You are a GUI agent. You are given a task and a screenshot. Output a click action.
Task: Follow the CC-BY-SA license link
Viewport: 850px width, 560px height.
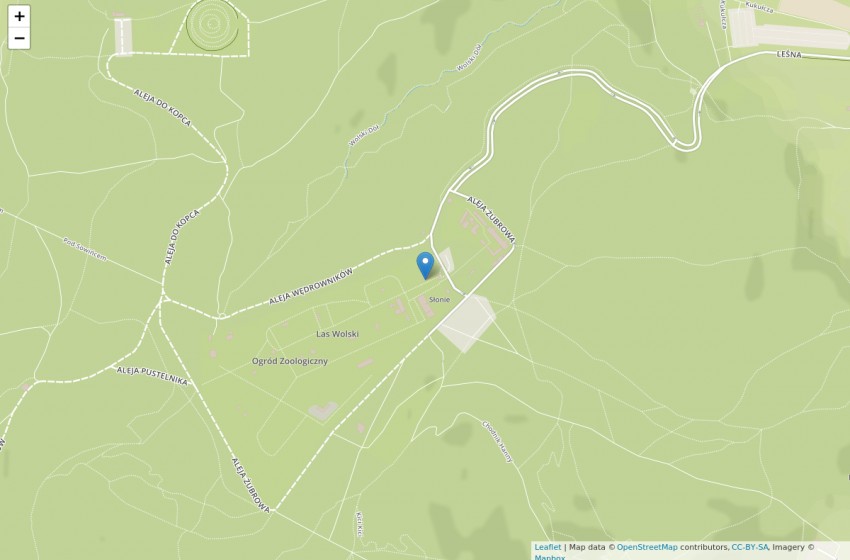(x=750, y=547)
